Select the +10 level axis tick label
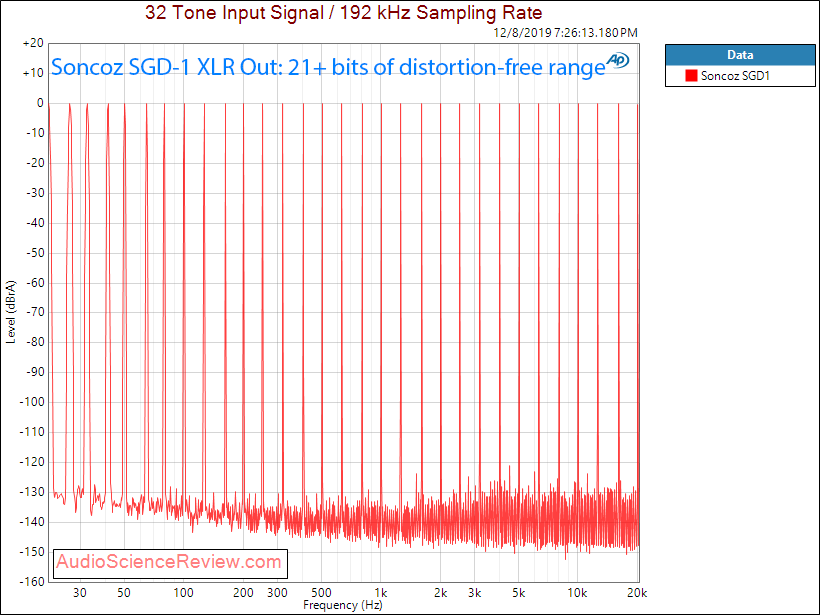 [x=33, y=73]
